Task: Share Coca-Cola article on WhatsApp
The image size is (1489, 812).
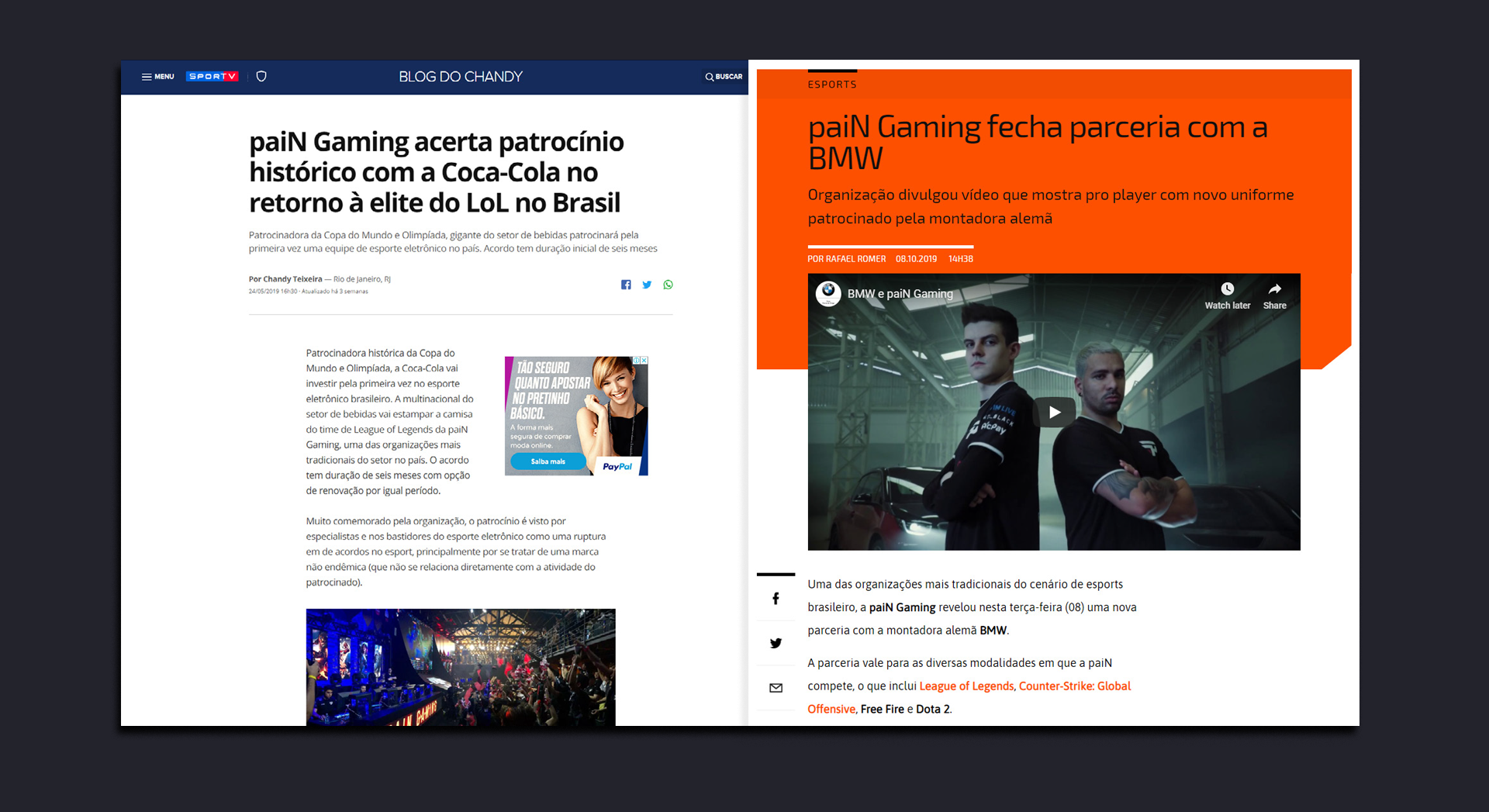Action: click(x=668, y=285)
